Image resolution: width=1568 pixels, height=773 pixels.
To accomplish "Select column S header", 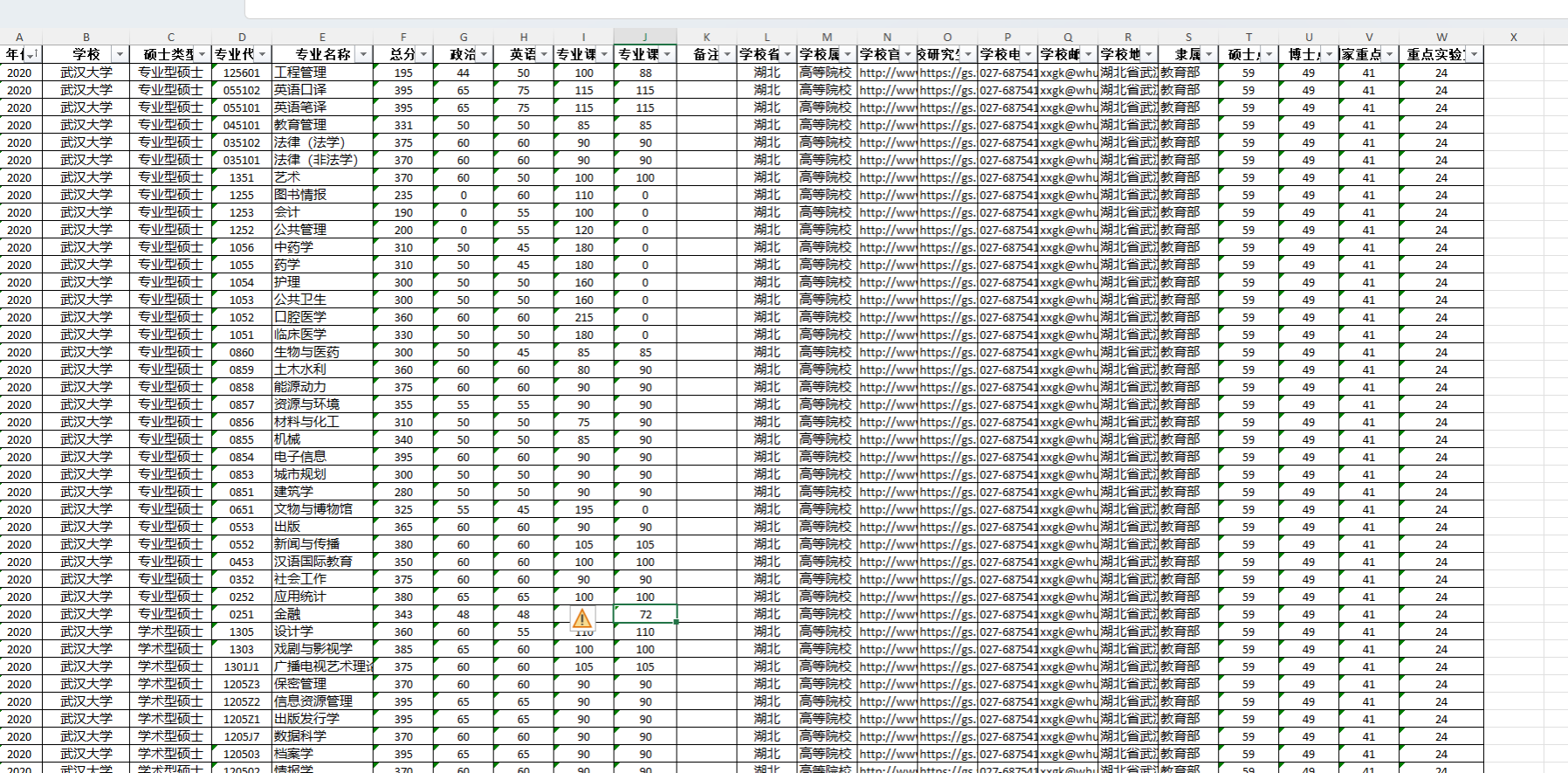I will (x=1188, y=37).
